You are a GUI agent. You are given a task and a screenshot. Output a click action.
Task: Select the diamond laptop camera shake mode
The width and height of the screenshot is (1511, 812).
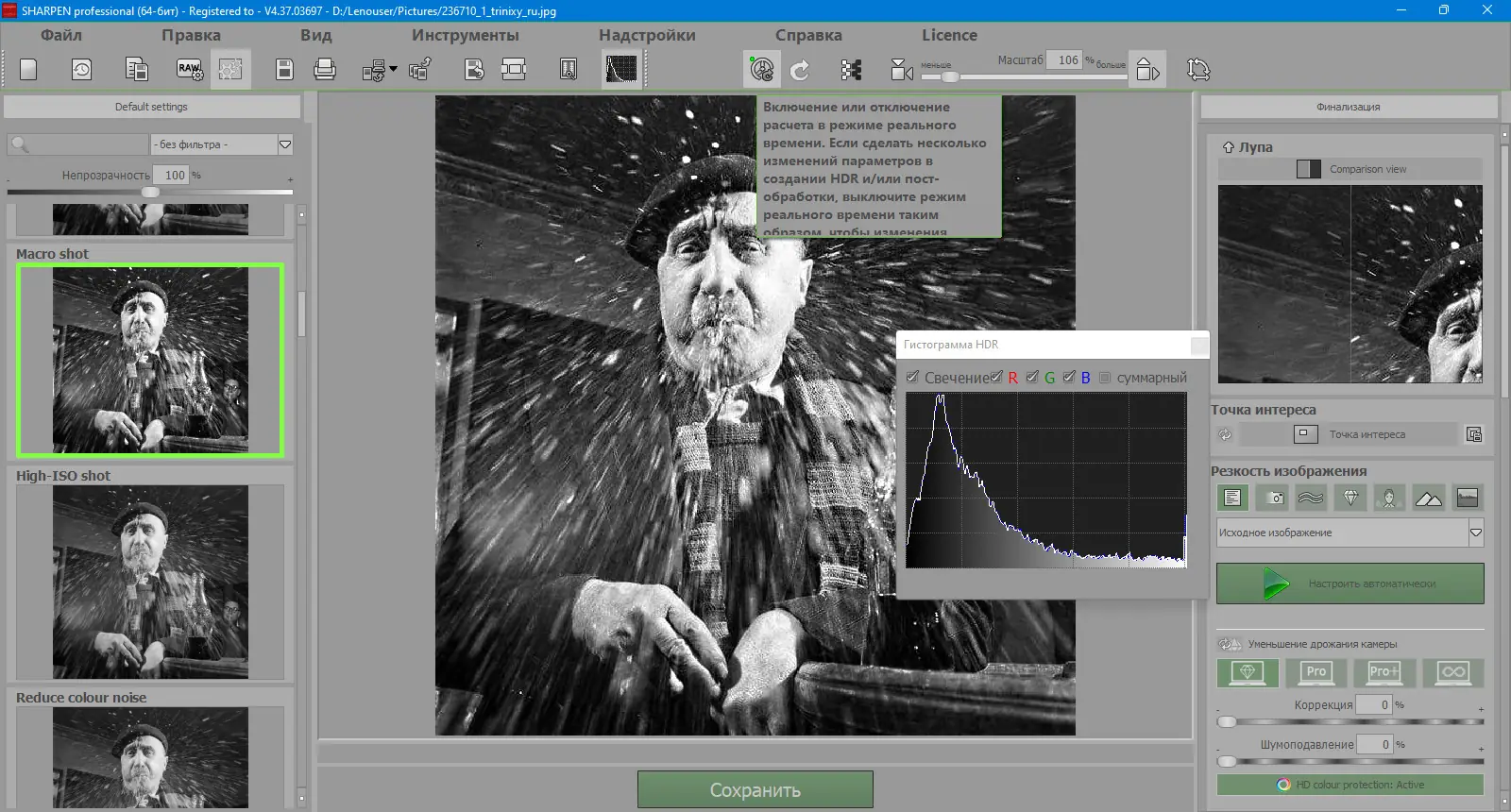[1248, 672]
